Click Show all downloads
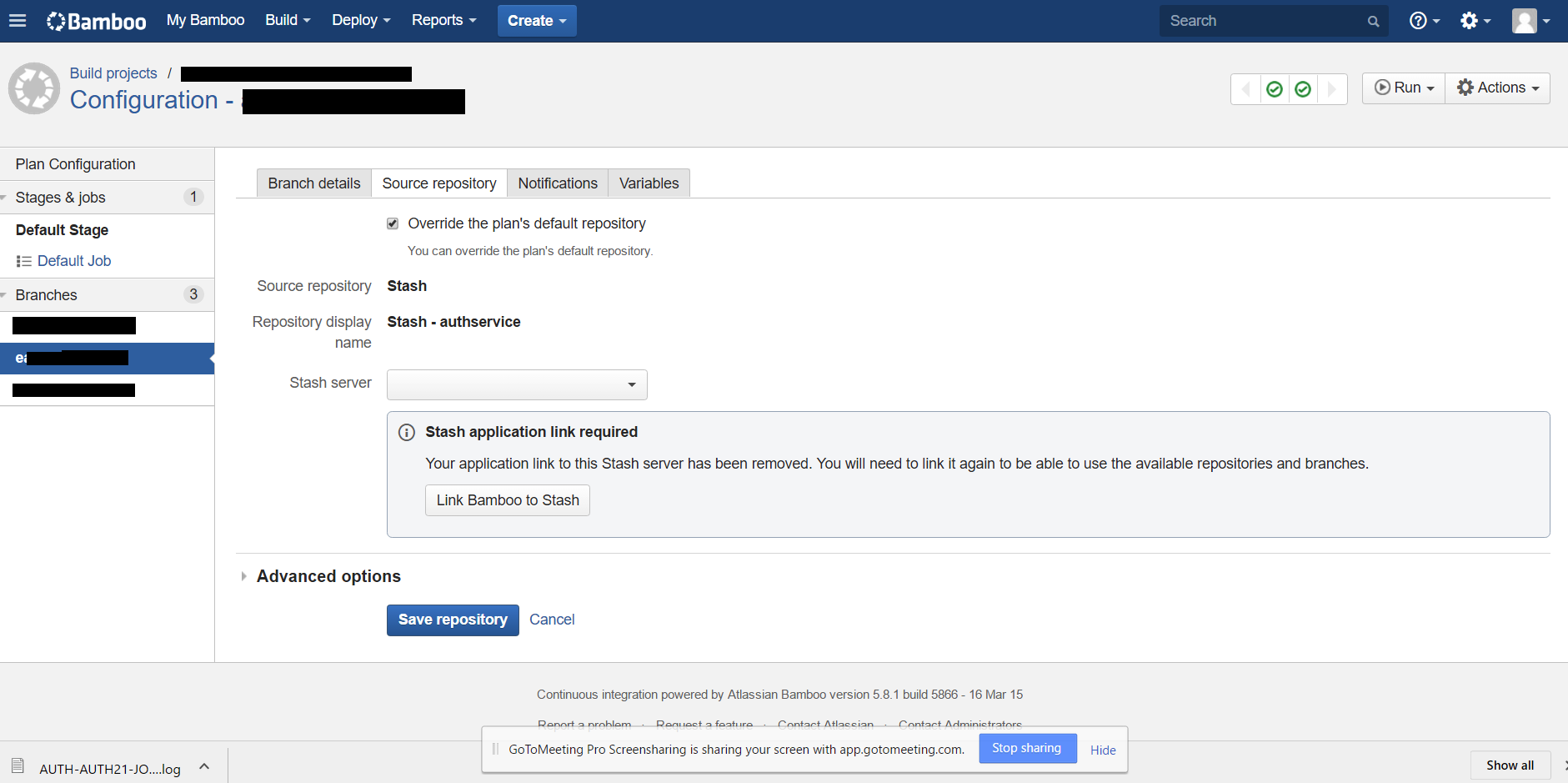The image size is (1568, 783). point(1510,765)
